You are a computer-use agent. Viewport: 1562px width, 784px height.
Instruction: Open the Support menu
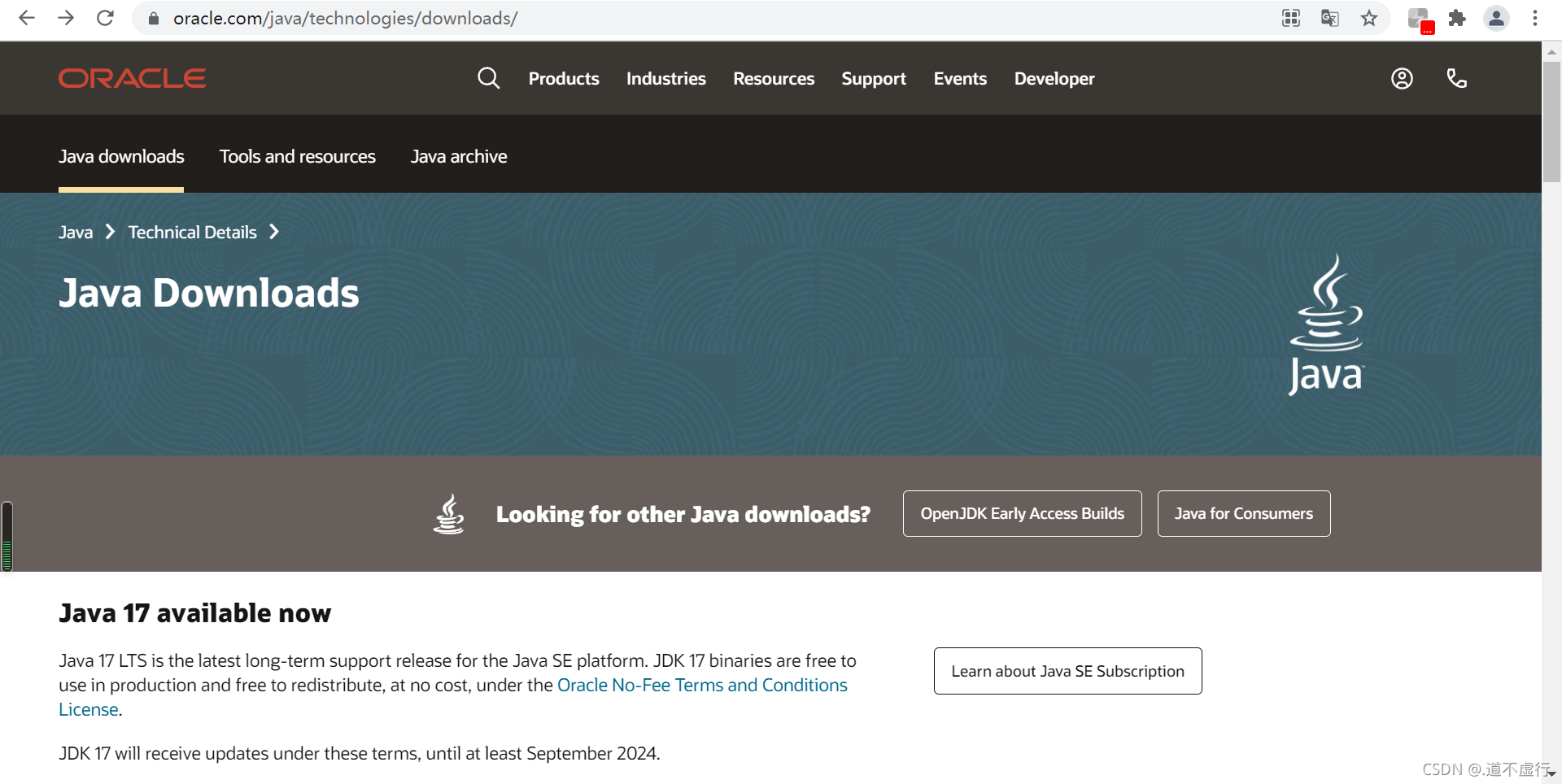(x=874, y=78)
